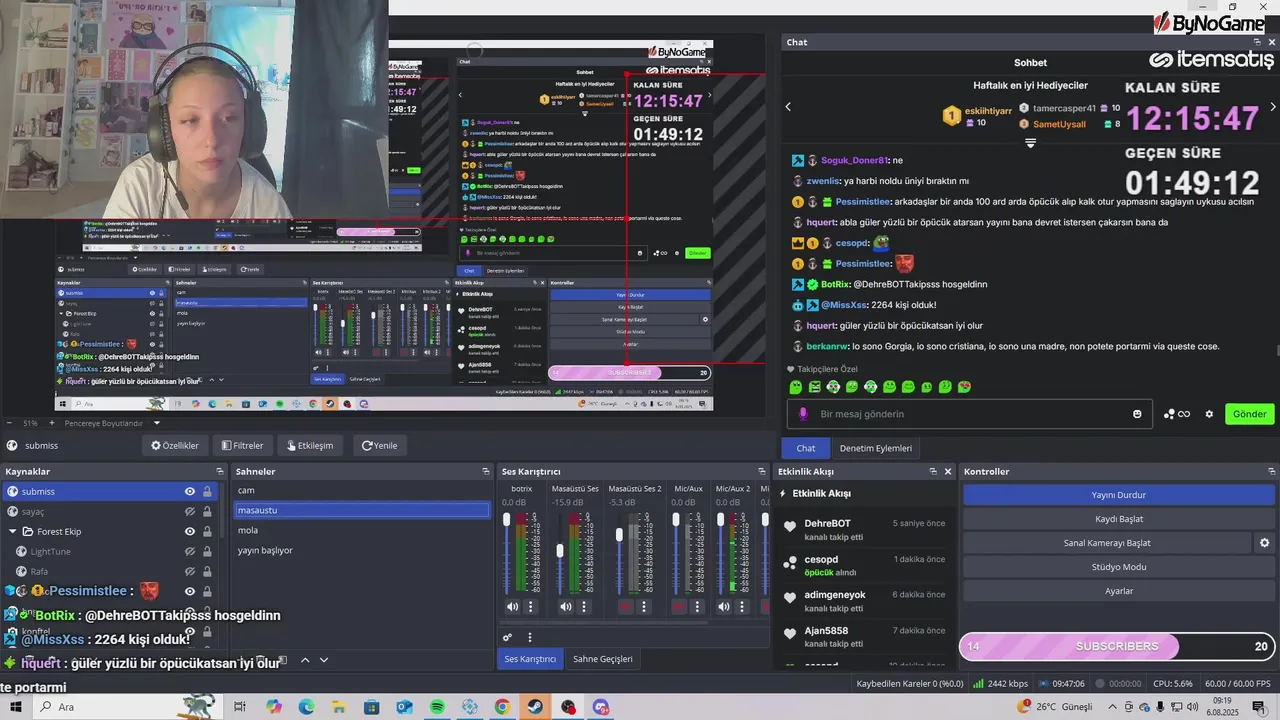Mute the Masaüstü Ses channel

point(566,606)
